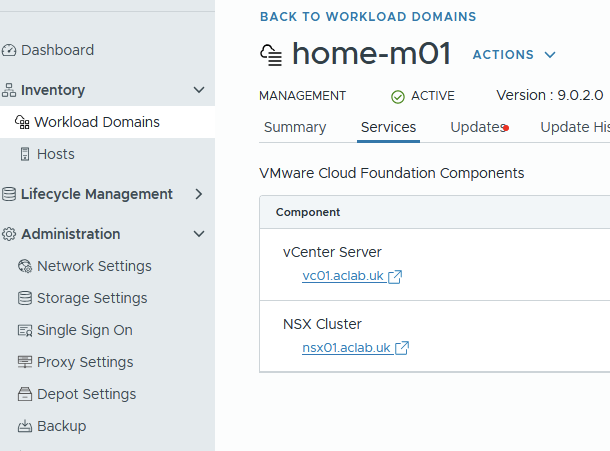This screenshot has height=451, width=610.
Task: Click the Component column header
Action: coord(308,212)
